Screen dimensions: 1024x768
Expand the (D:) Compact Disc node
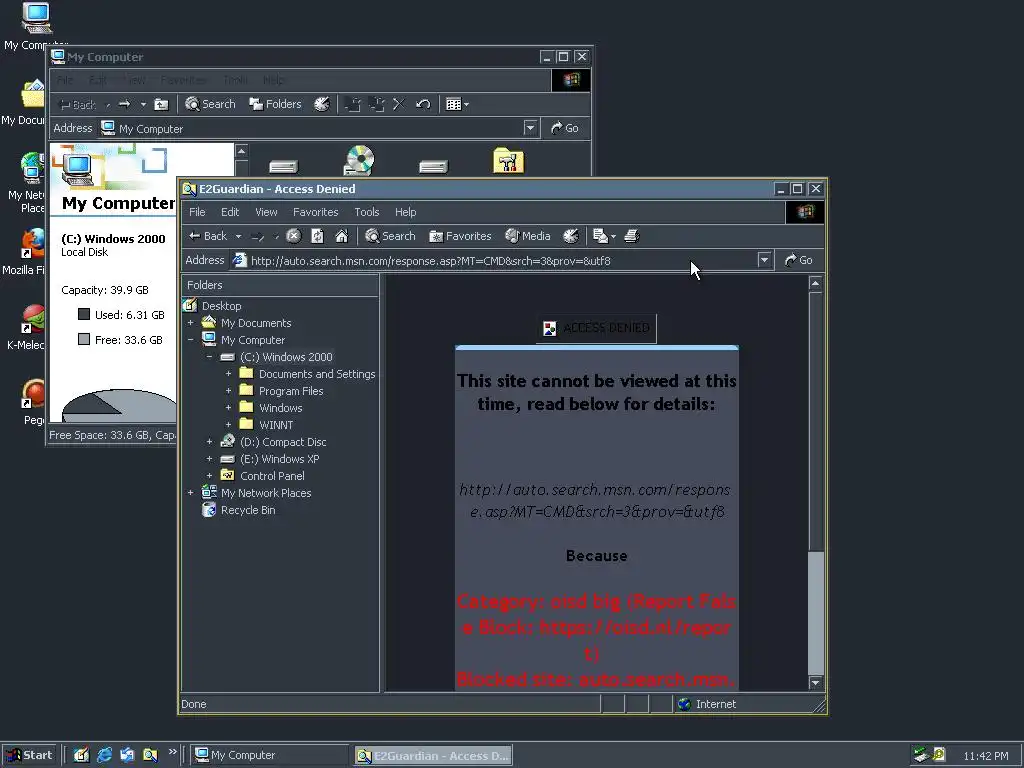(x=210, y=442)
